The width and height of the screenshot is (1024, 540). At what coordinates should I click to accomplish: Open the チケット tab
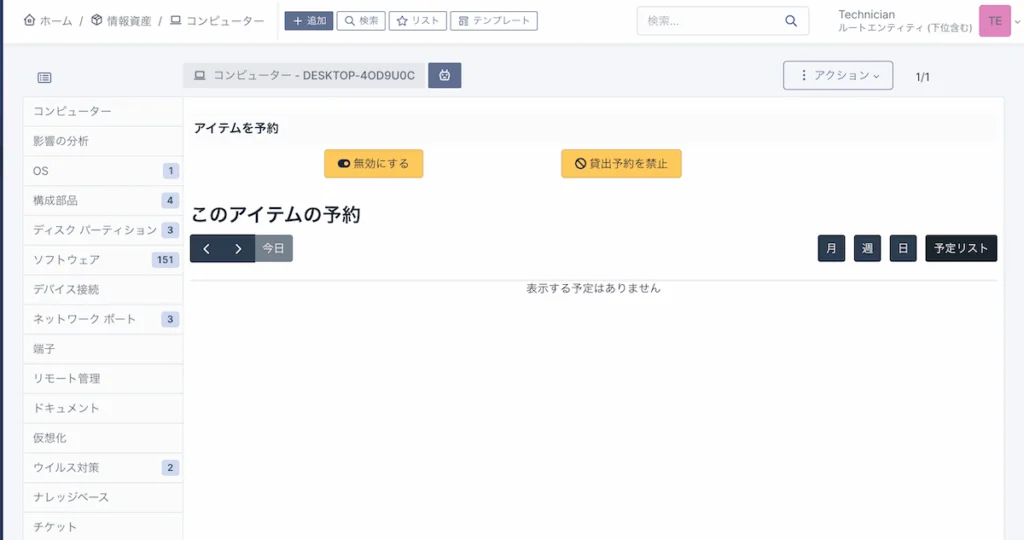pos(103,527)
